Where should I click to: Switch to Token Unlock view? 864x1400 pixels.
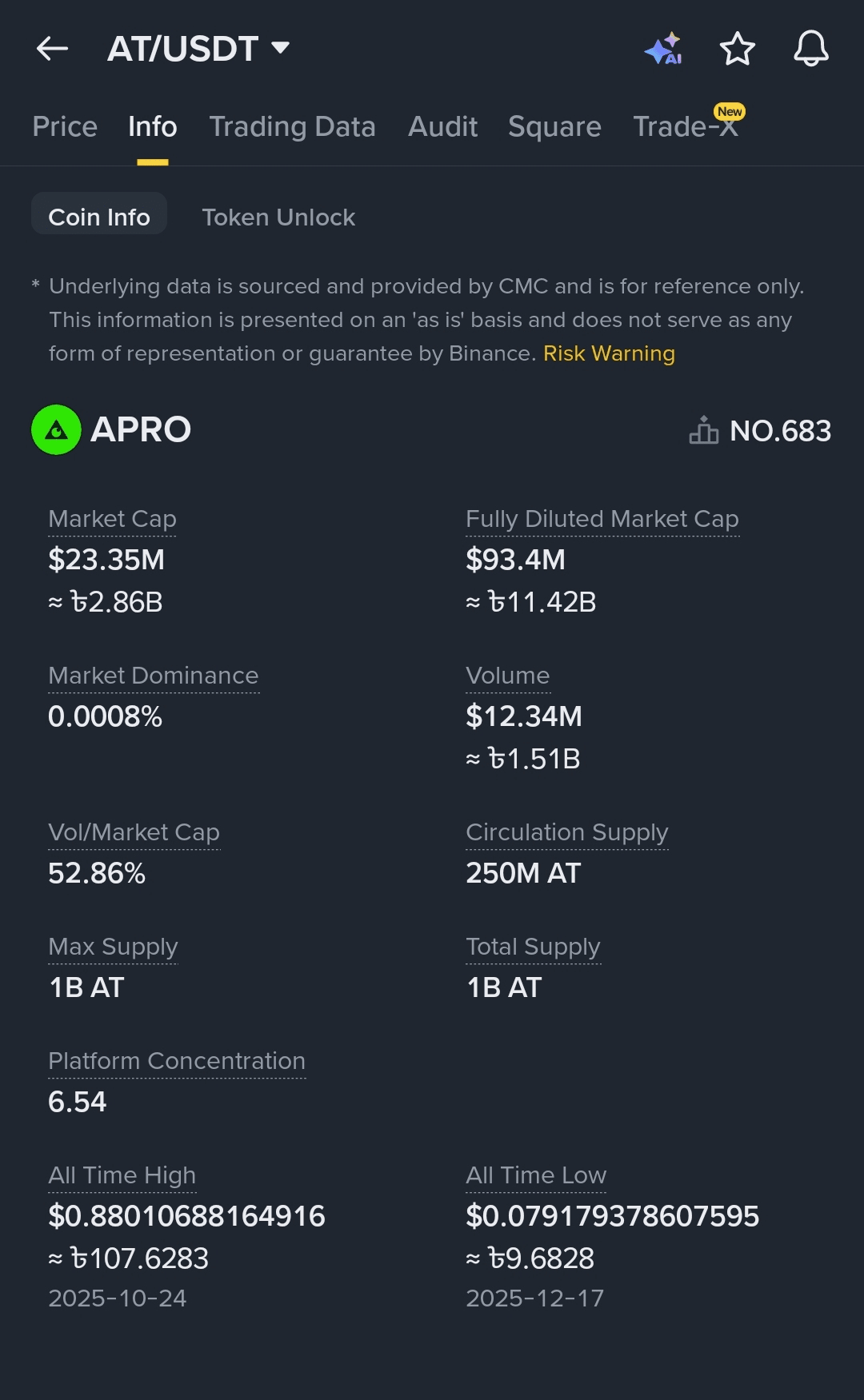[x=278, y=217]
